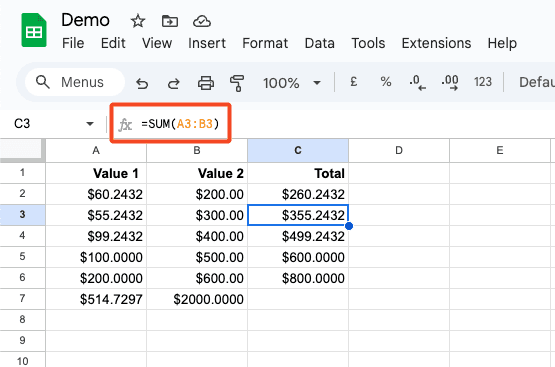Viewport: 555px width, 367px height.
Task: Select cell with $99.2432
Action: coord(96,236)
